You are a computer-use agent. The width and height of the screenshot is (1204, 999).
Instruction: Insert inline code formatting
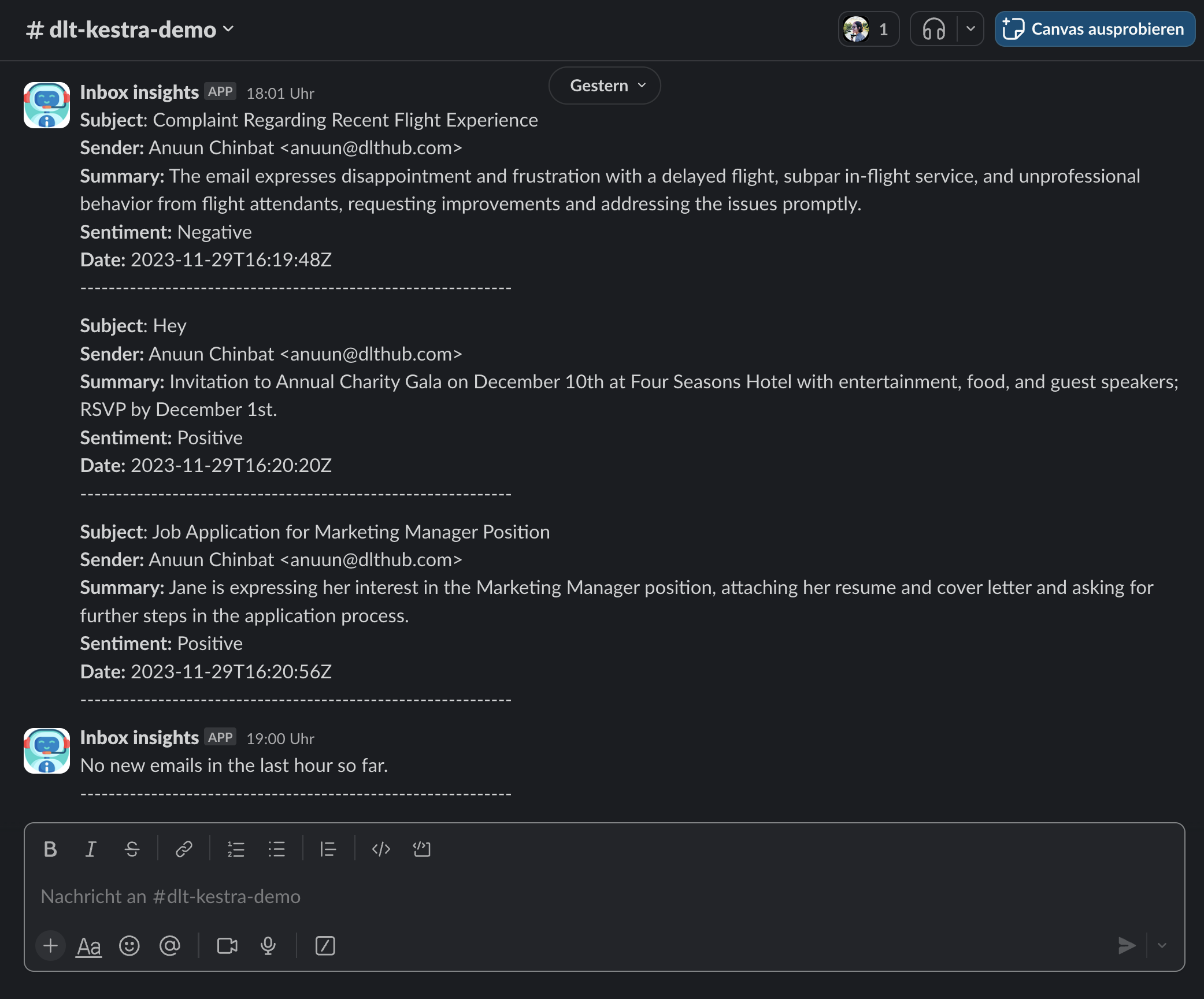pyautogui.click(x=381, y=849)
